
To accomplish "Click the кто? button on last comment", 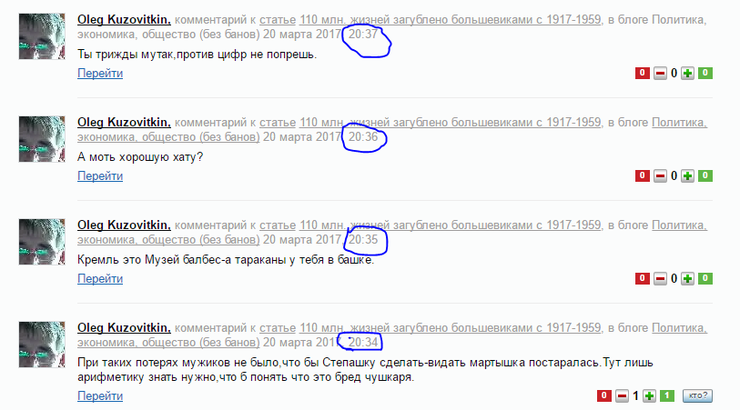I will click(x=698, y=396).
